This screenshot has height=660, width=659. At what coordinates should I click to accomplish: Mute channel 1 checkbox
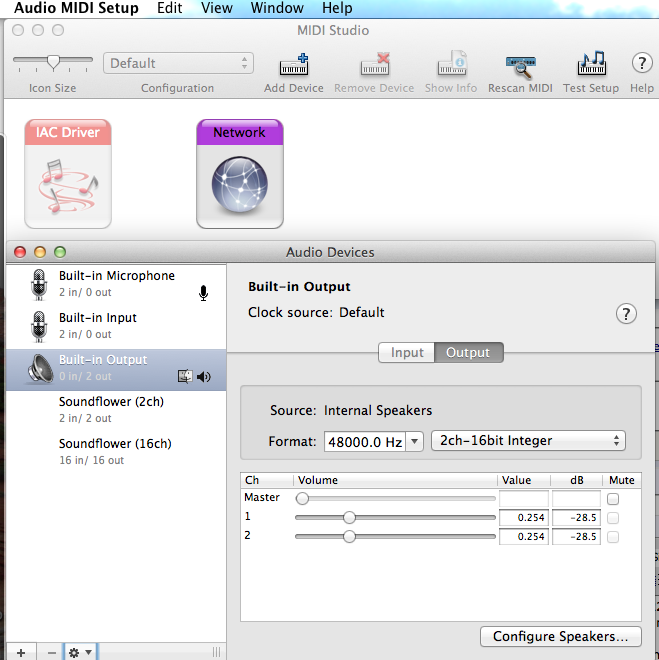tap(613, 518)
